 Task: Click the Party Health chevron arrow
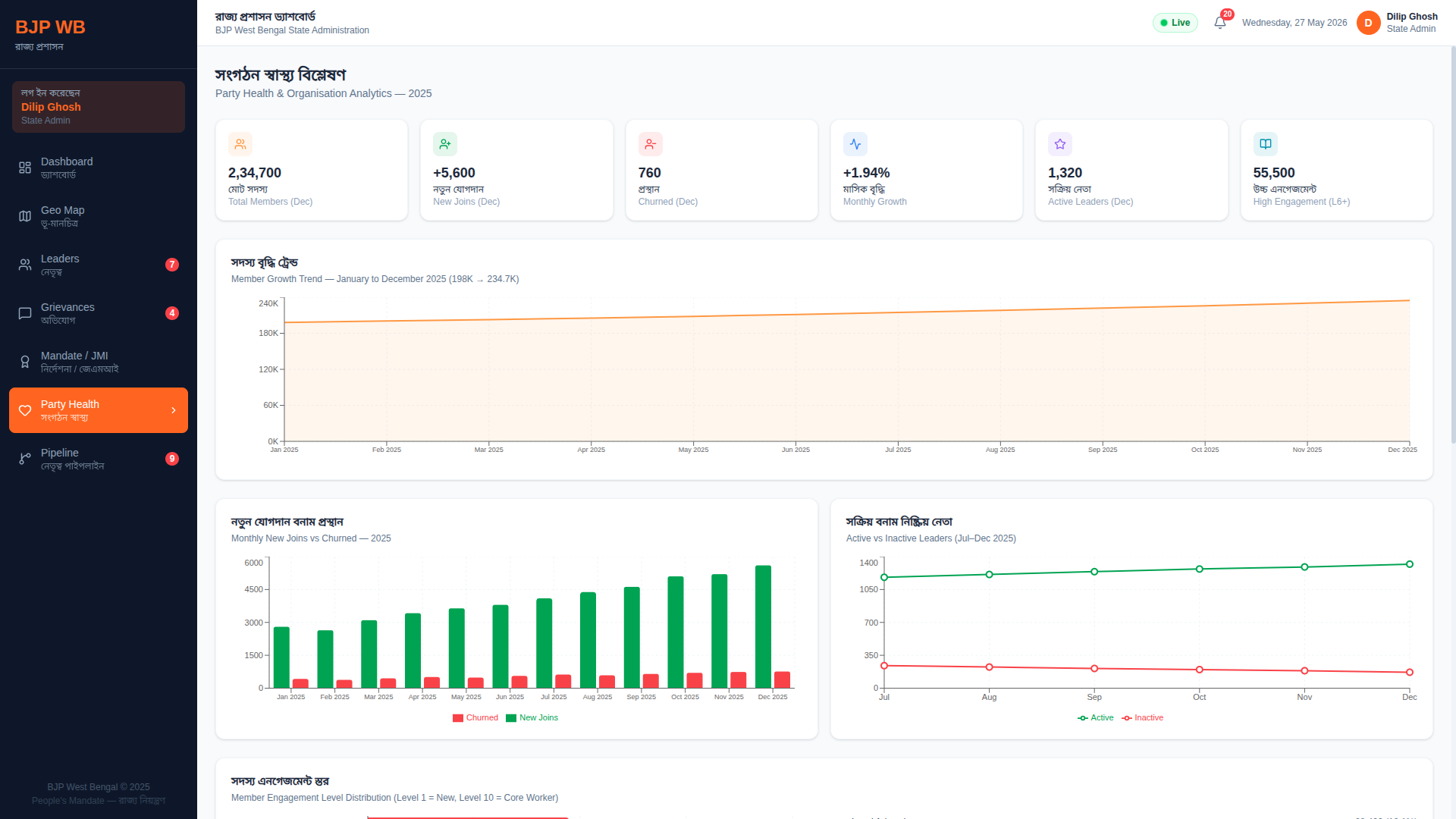[174, 410]
